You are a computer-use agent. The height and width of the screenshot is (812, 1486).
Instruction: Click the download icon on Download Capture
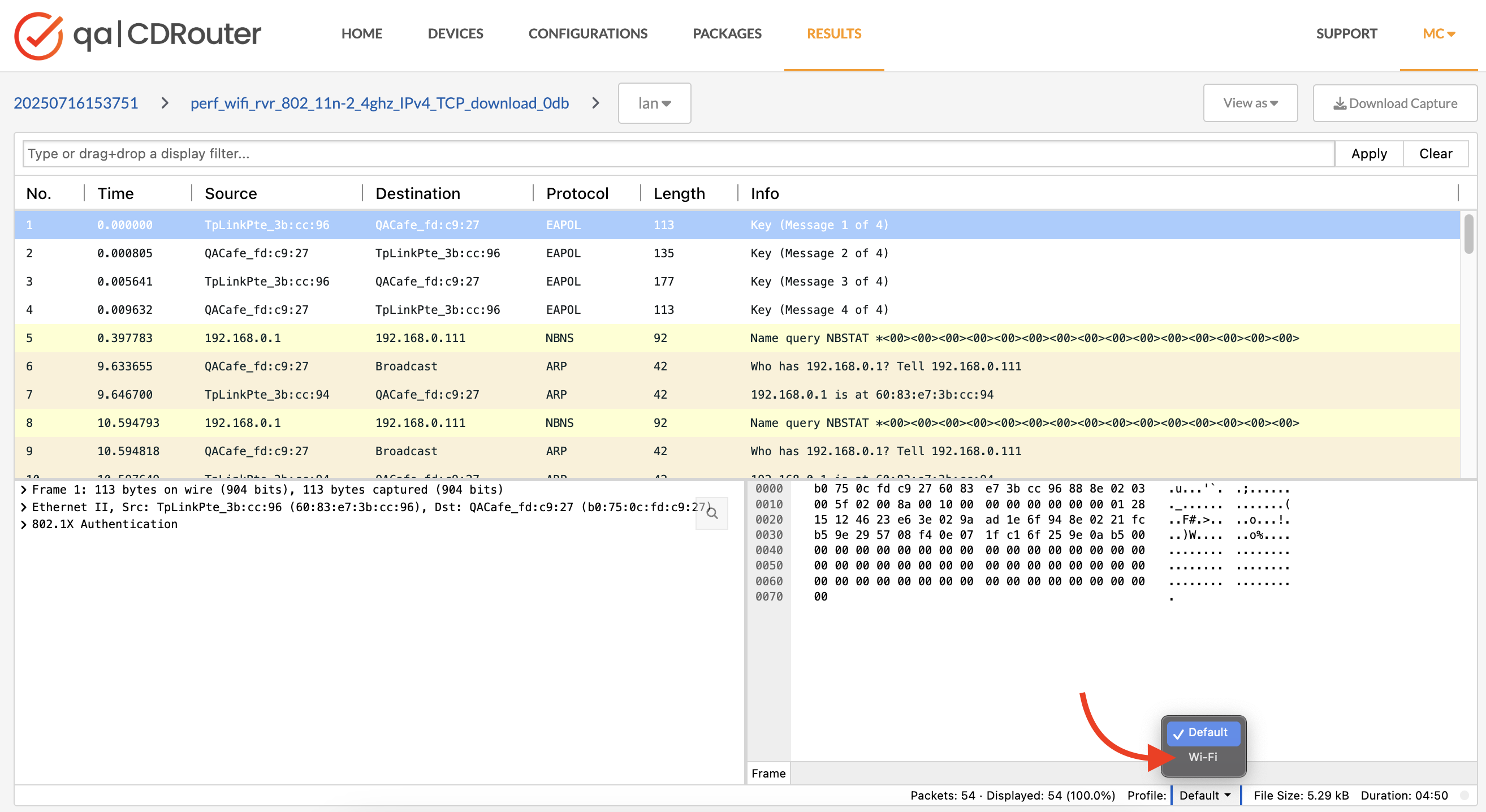point(1340,103)
